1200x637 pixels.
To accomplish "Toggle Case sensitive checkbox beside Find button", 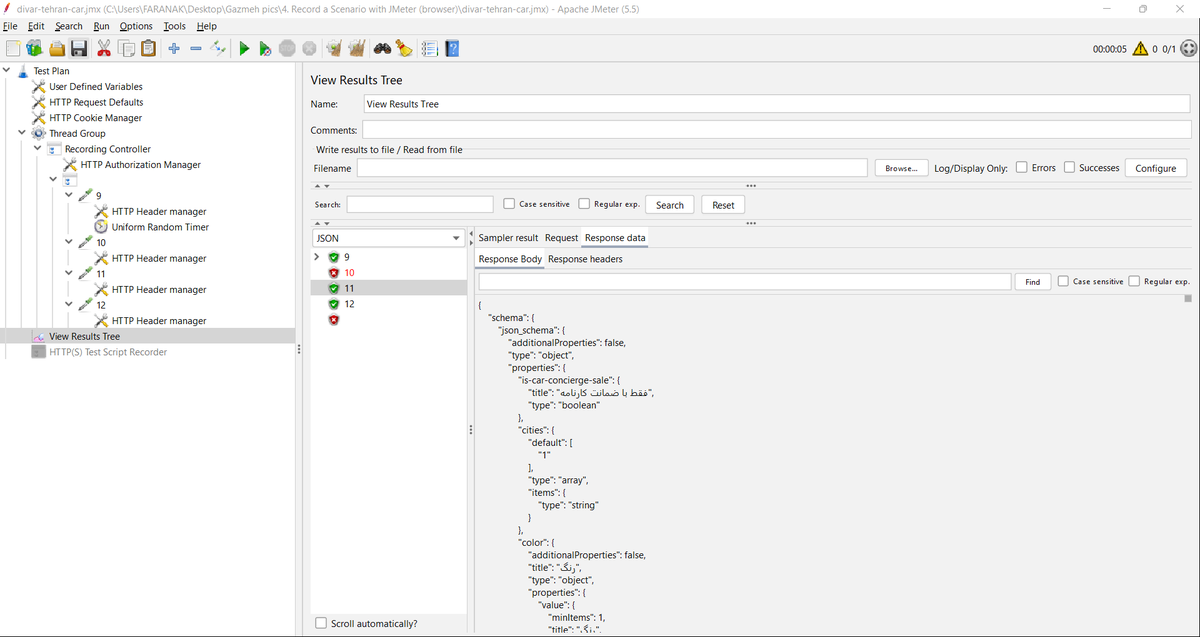I will (x=1063, y=281).
